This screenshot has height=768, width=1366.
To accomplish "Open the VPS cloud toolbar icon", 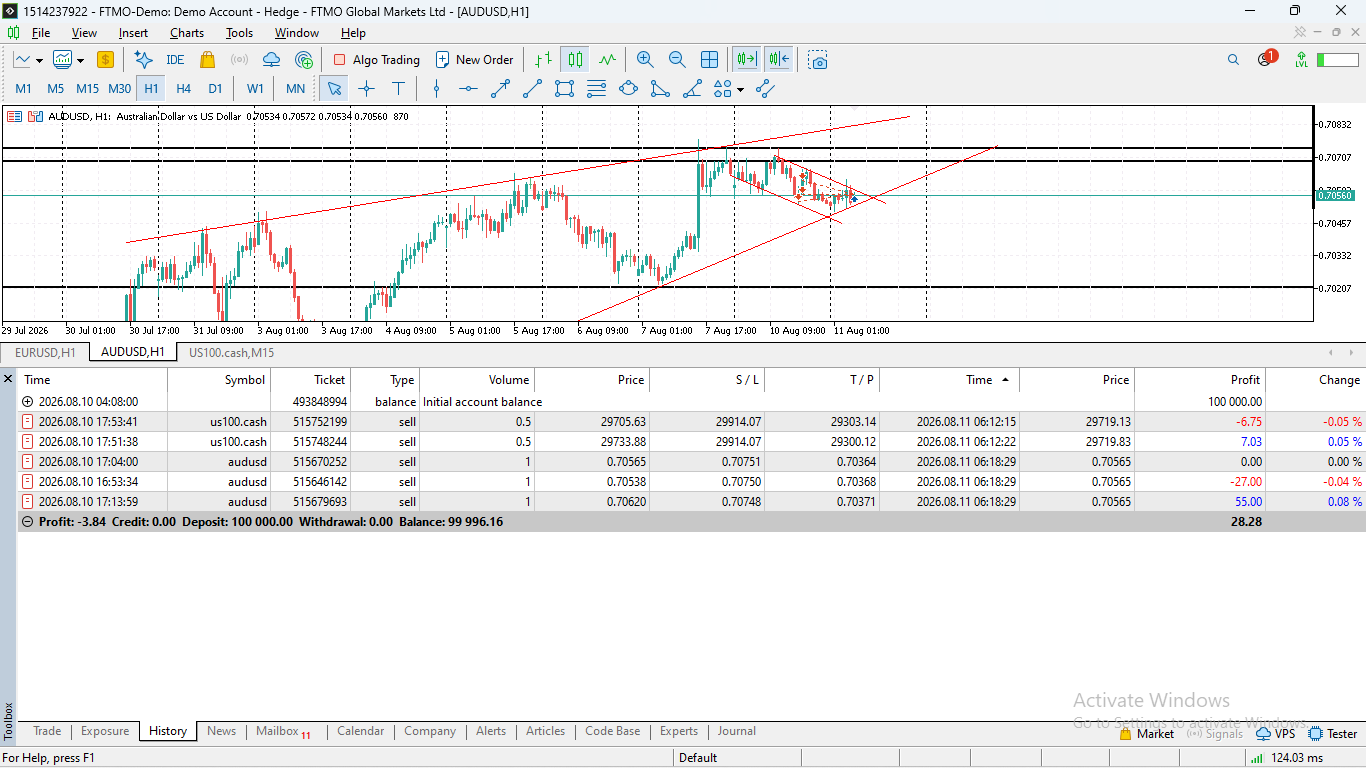I will point(271,60).
